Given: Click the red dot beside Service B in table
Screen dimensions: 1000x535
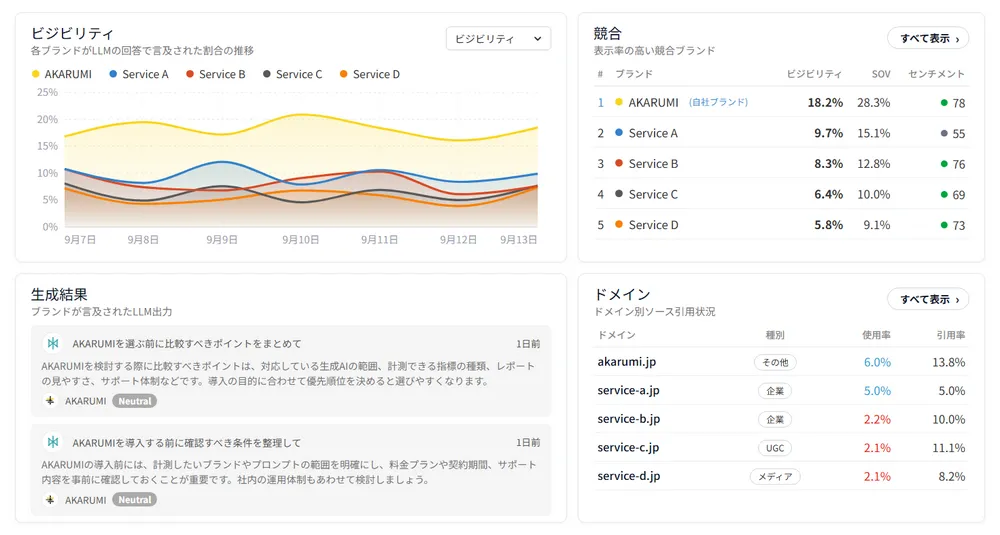Looking at the screenshot, I should (x=619, y=163).
